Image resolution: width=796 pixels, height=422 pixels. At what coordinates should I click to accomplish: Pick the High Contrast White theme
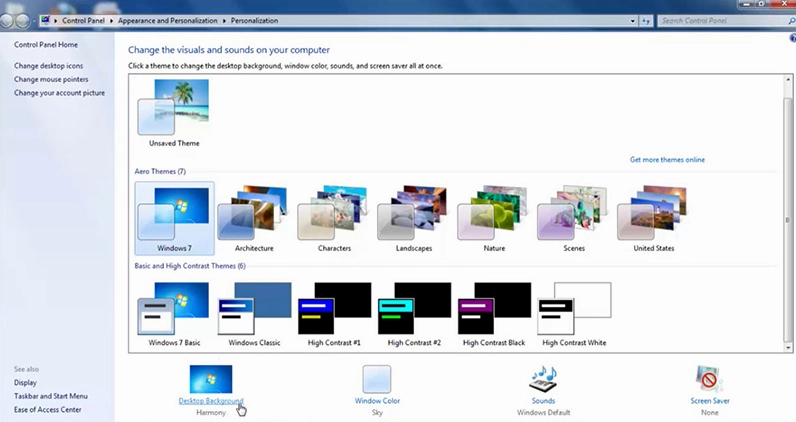(574, 309)
